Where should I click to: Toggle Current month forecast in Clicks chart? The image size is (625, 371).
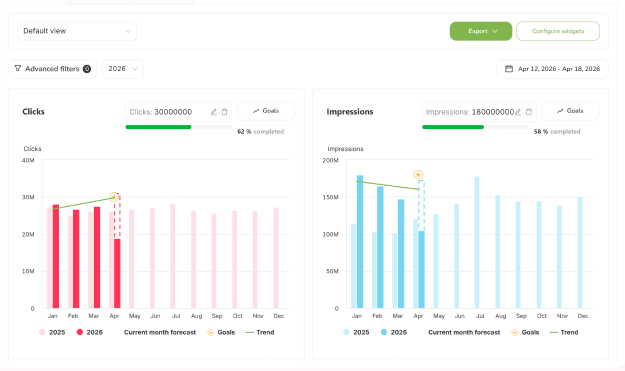tap(159, 332)
